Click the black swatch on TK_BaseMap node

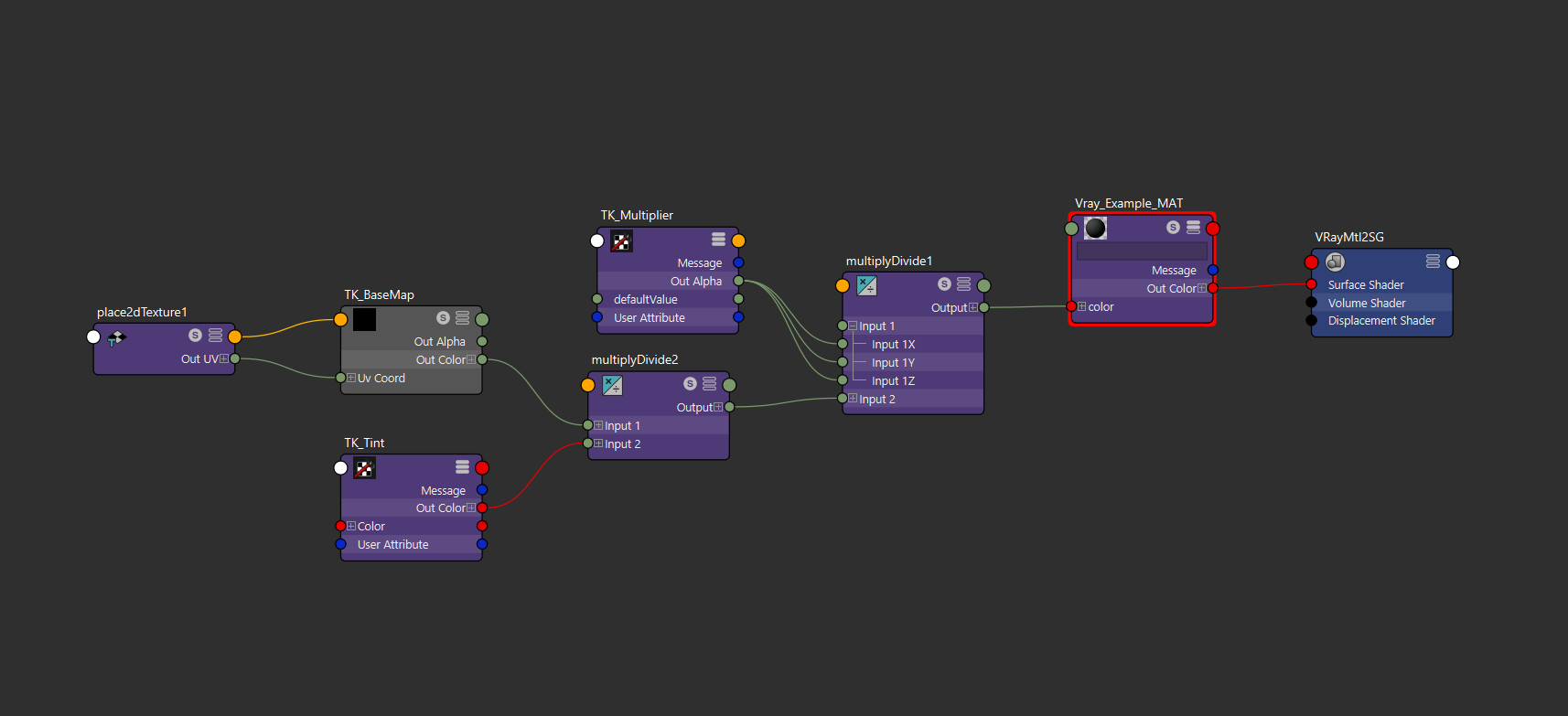tap(364, 319)
